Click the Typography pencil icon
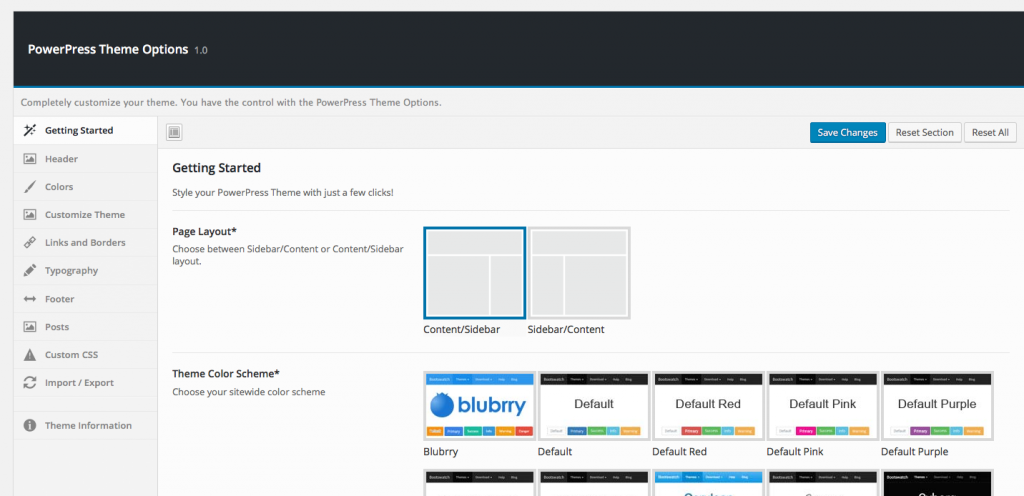Image resolution: width=1024 pixels, height=496 pixels. tap(29, 270)
